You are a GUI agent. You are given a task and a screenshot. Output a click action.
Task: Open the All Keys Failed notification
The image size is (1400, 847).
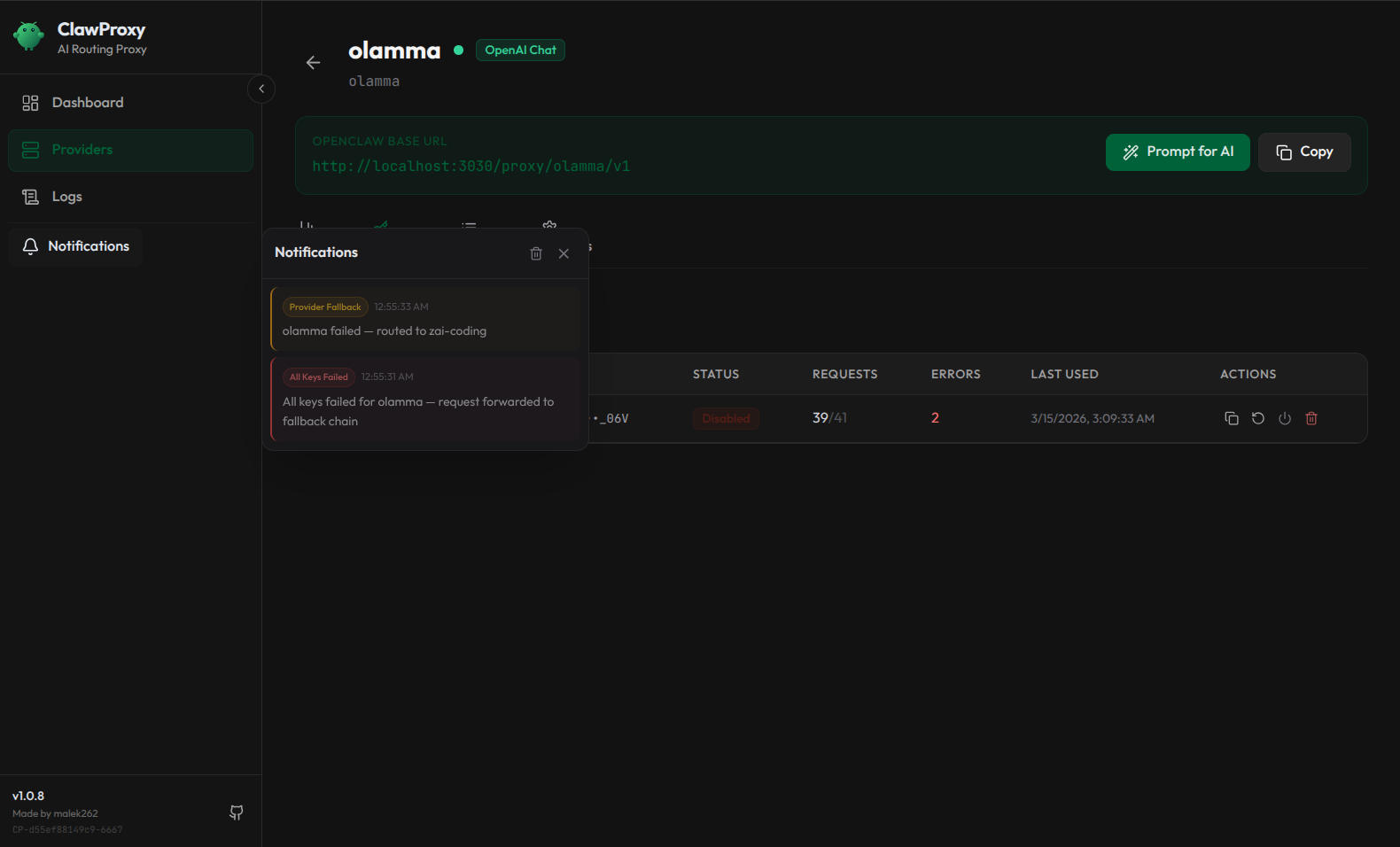(x=425, y=399)
